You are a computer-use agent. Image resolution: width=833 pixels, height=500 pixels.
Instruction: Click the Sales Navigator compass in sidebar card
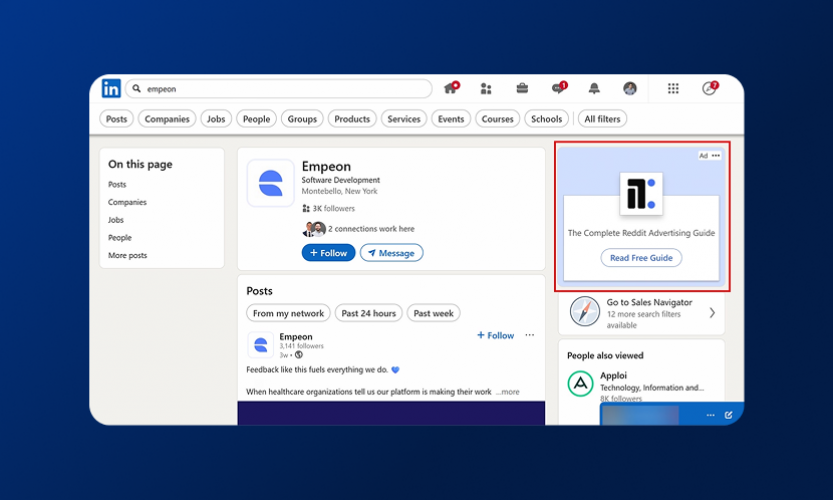click(584, 311)
